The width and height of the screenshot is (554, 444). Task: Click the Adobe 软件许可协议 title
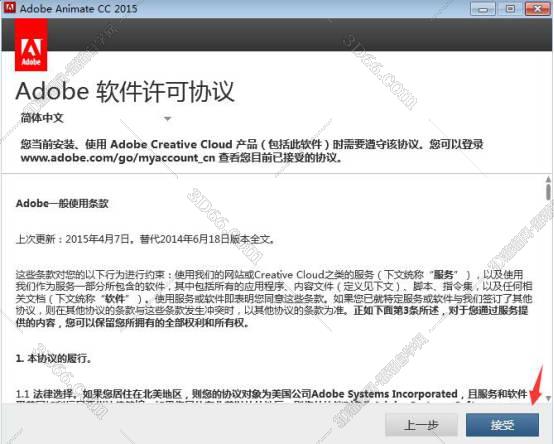125,92
